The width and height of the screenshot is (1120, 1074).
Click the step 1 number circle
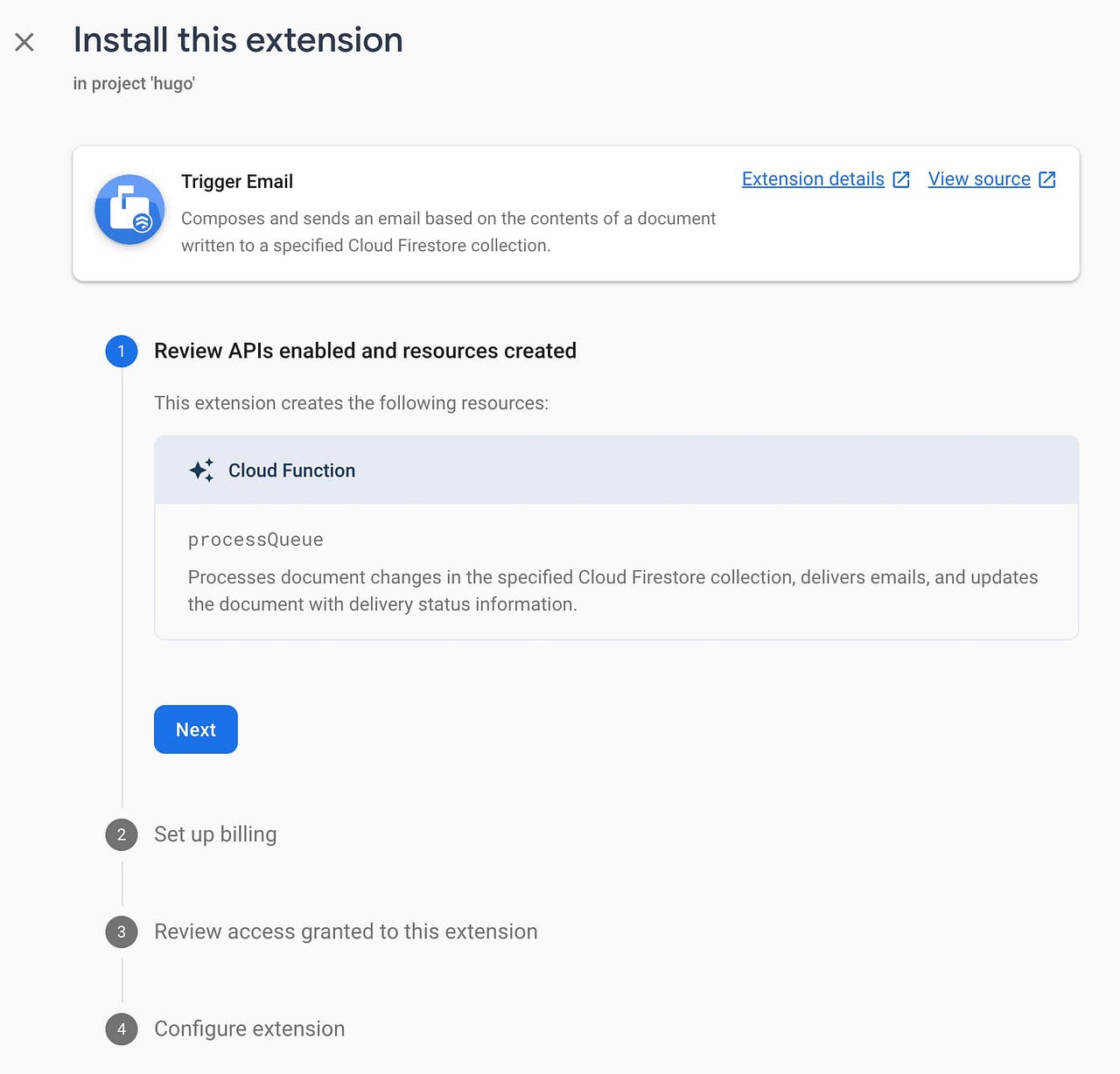tap(122, 352)
